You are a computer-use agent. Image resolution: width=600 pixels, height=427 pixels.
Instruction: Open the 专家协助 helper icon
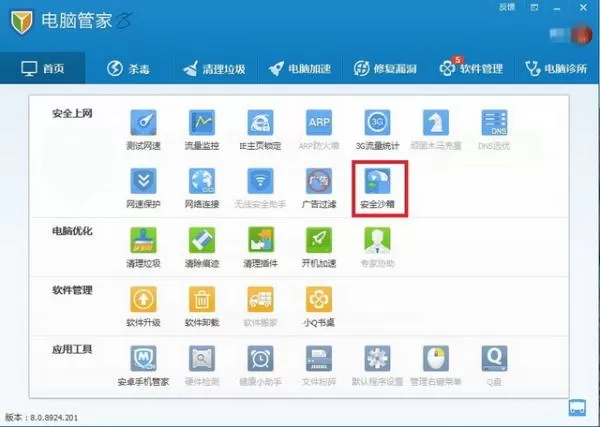pyautogui.click(x=377, y=240)
